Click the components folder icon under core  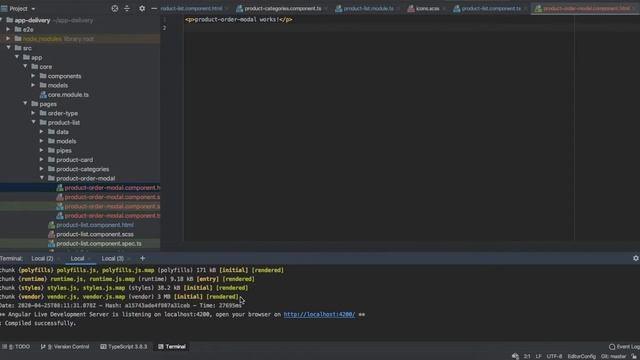click(x=43, y=76)
